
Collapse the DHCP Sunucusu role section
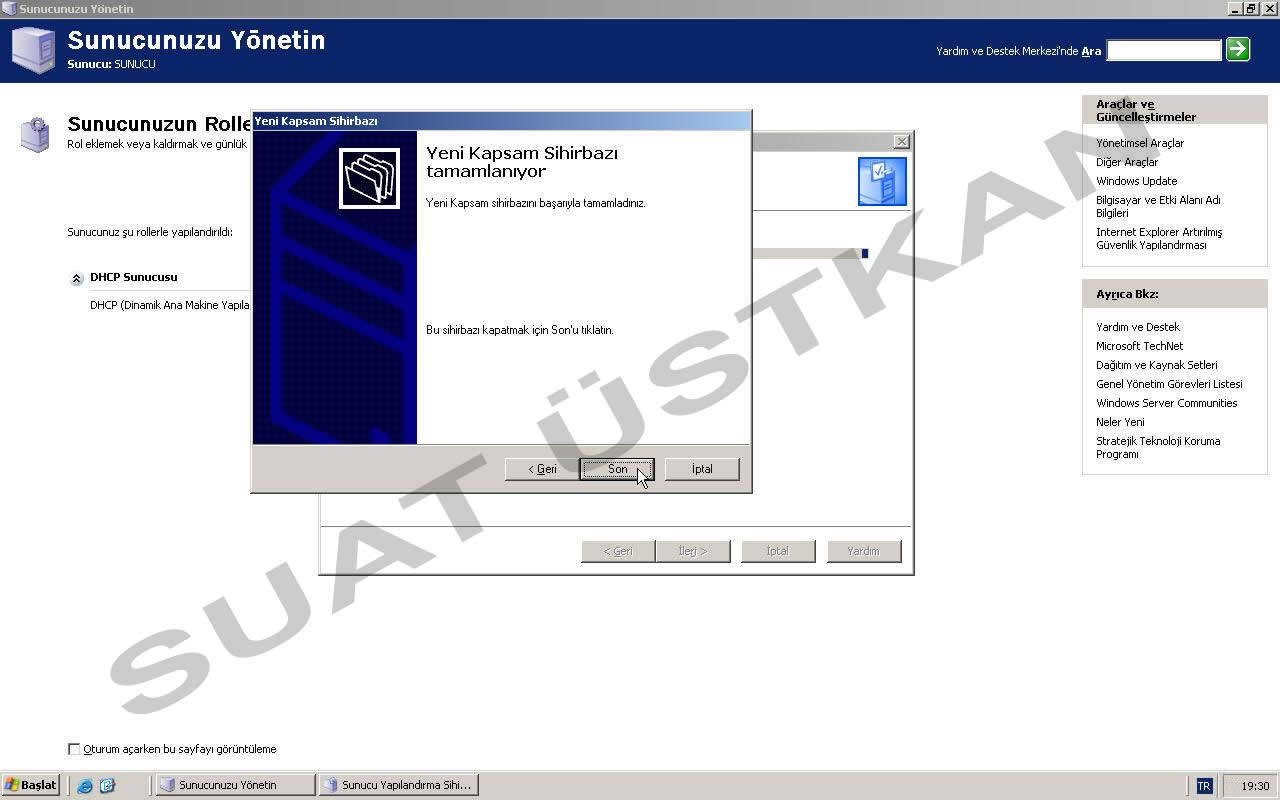pyautogui.click(x=77, y=278)
